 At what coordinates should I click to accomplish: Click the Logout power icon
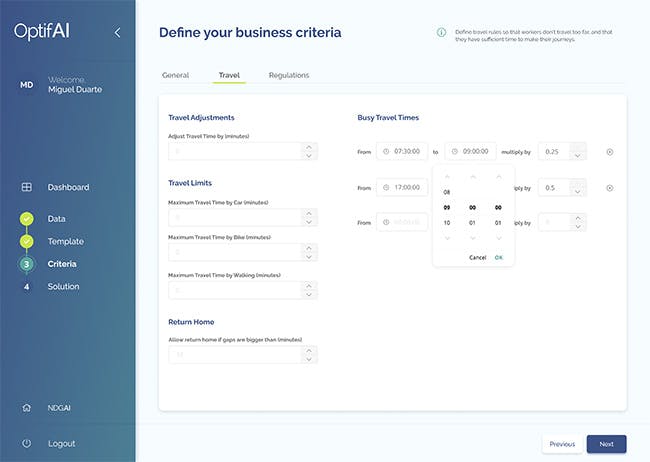pos(27,443)
